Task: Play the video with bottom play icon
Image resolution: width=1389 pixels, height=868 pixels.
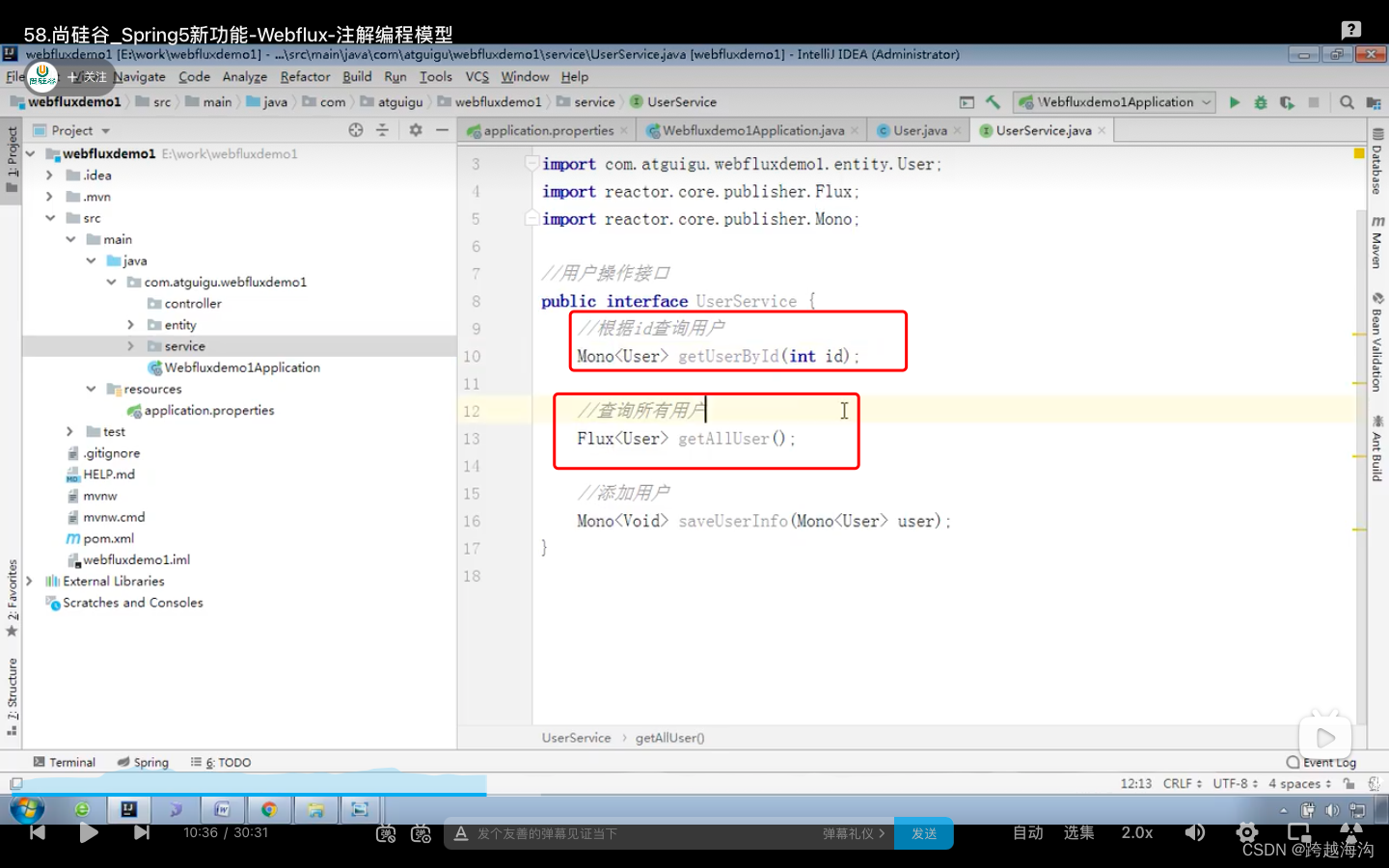Action: (89, 832)
